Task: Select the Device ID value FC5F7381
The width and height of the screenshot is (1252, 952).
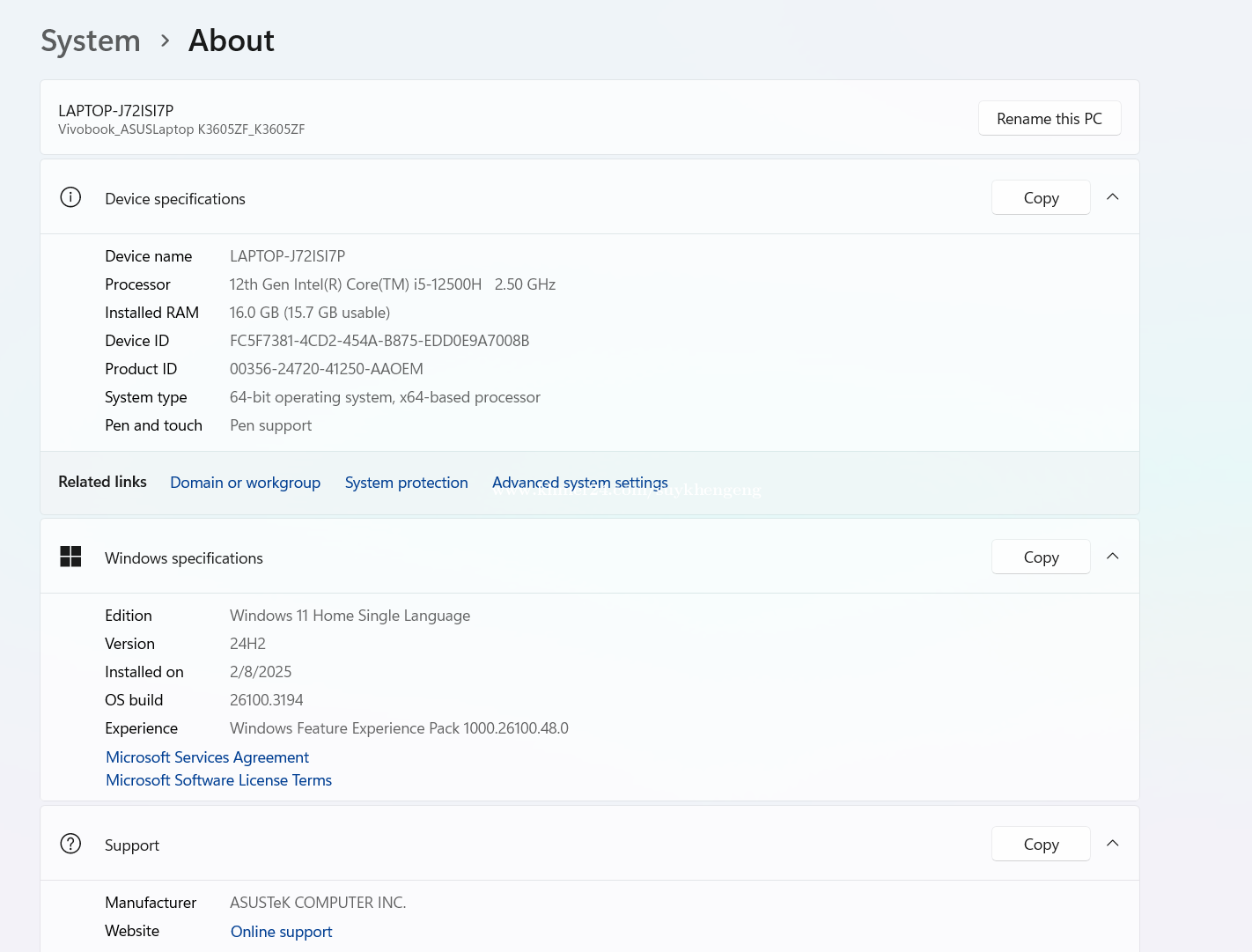Action: 379,341
